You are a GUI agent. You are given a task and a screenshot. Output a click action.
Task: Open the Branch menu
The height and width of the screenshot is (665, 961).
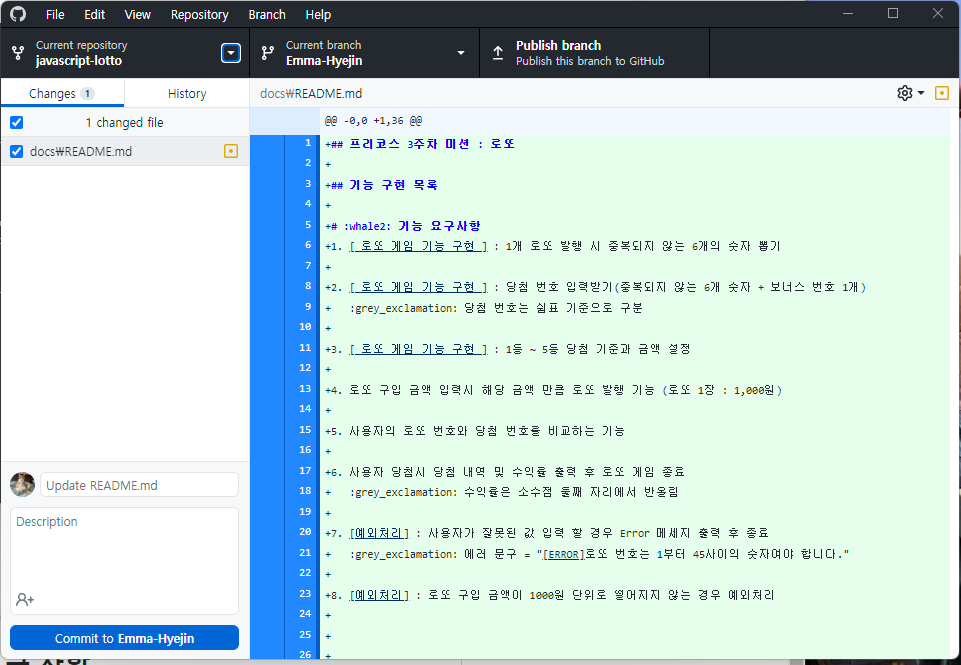tap(267, 14)
